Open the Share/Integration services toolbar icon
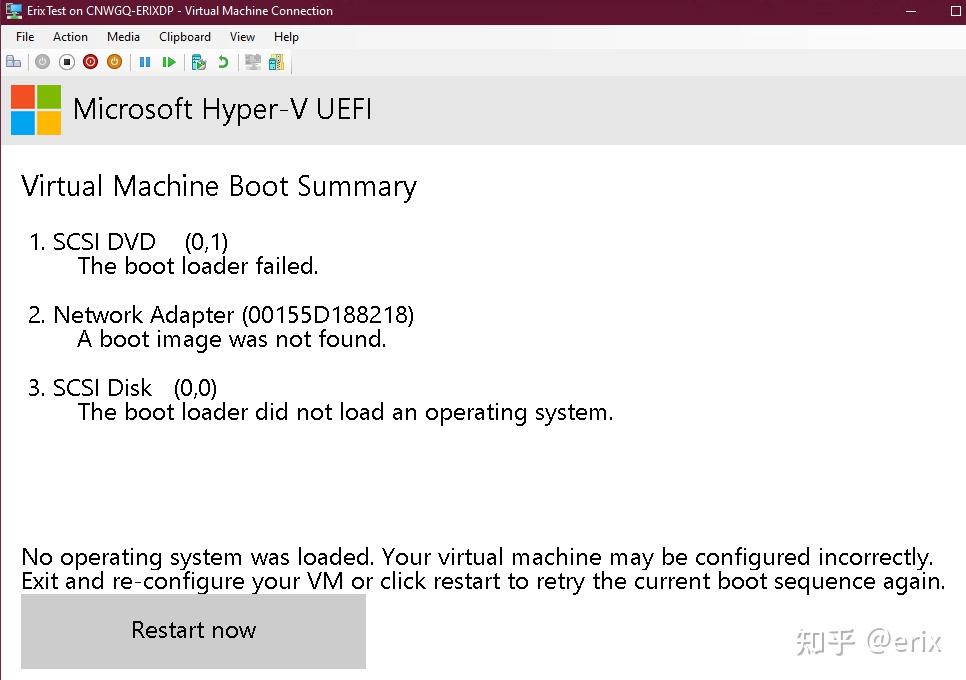Screen dimensions: 966x680 click(x=277, y=62)
